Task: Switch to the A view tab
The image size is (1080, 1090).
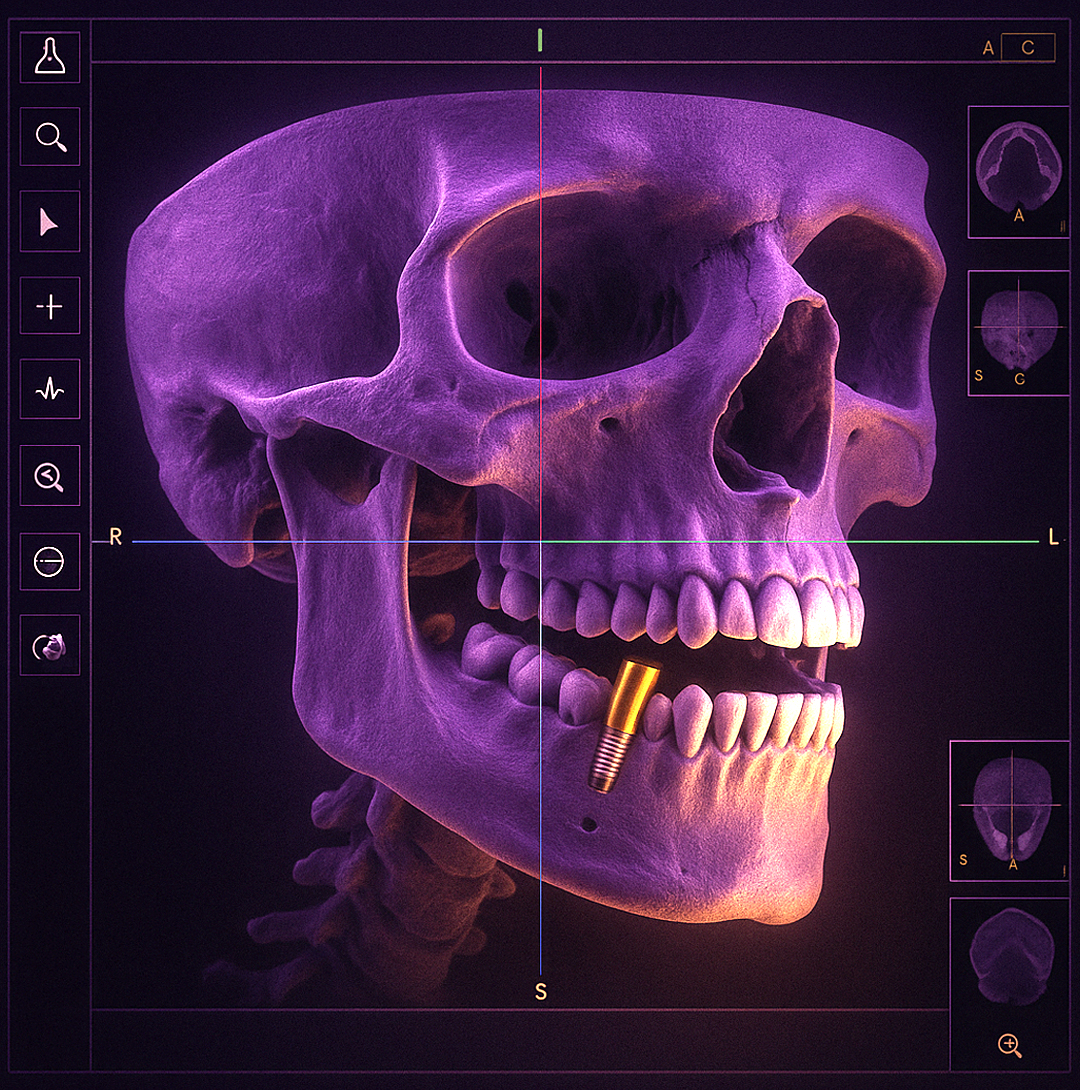Action: (x=989, y=48)
